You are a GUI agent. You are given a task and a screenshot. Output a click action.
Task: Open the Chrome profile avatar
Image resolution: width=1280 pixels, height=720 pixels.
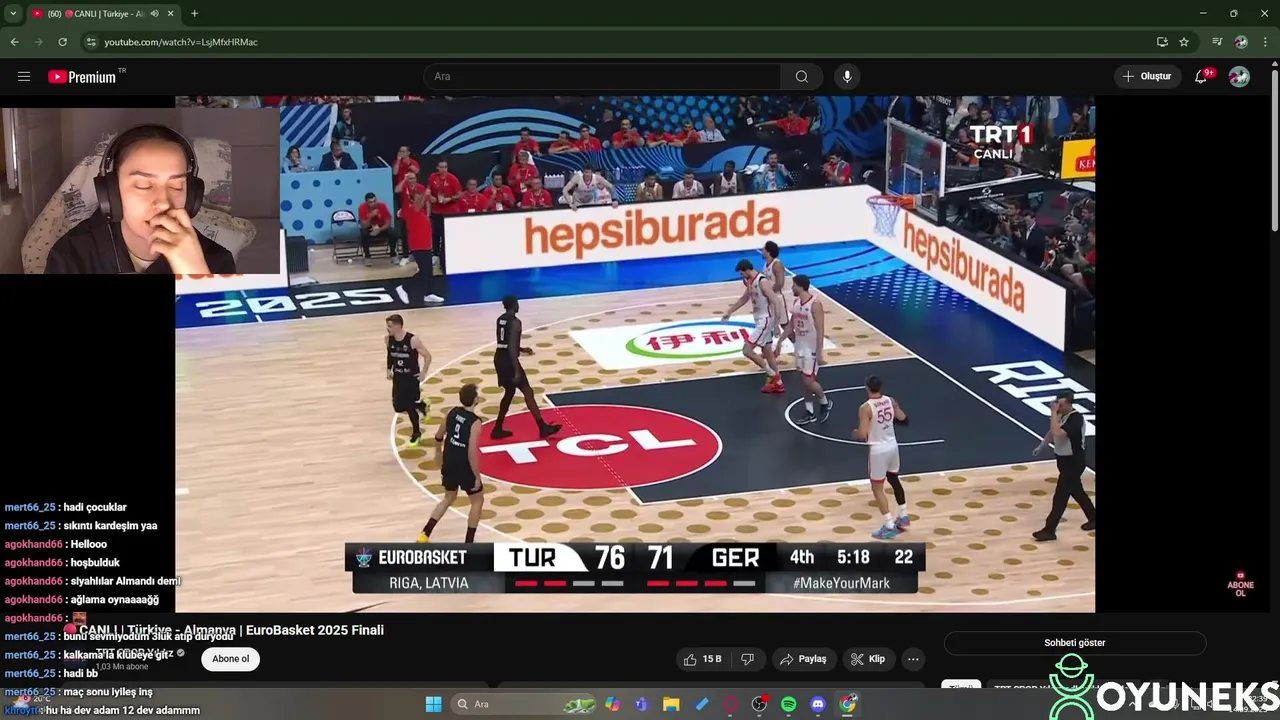[x=1241, y=42]
